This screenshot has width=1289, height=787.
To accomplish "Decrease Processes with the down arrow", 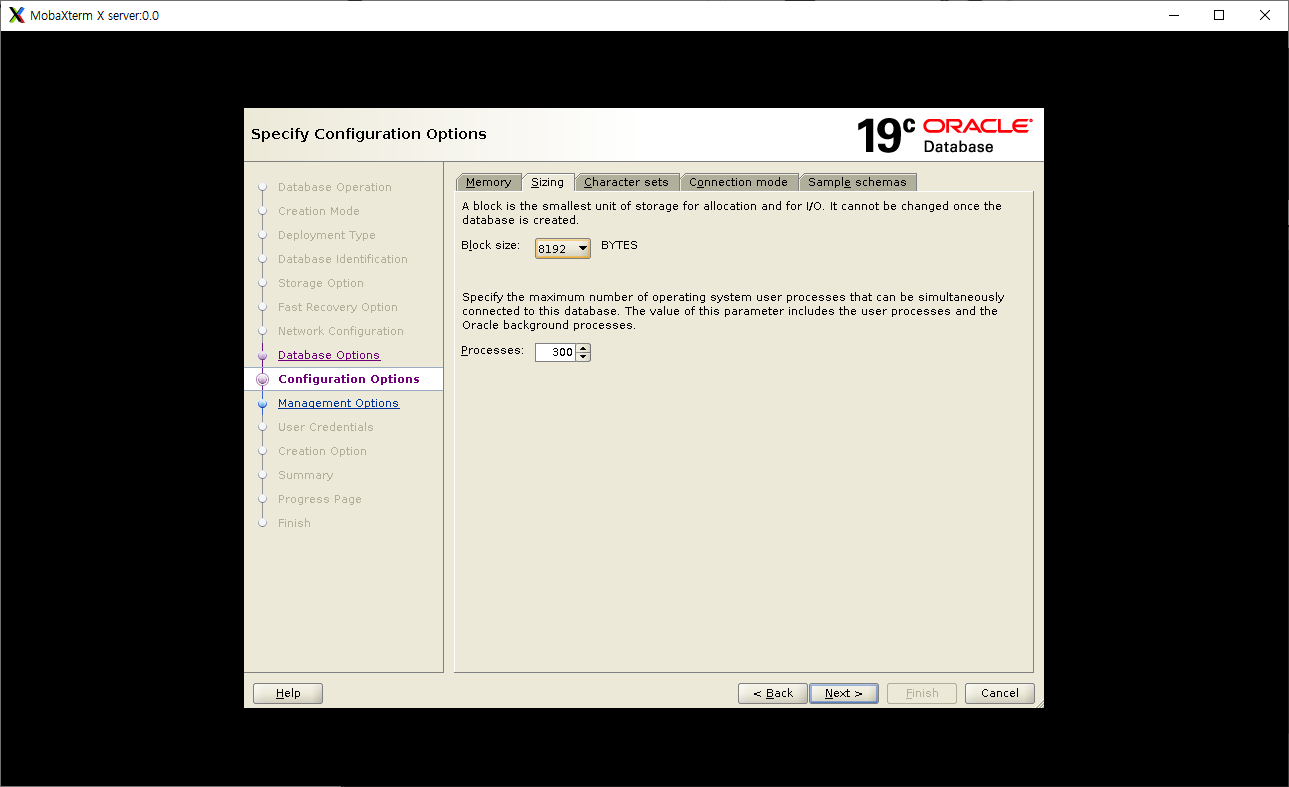I will [584, 357].
